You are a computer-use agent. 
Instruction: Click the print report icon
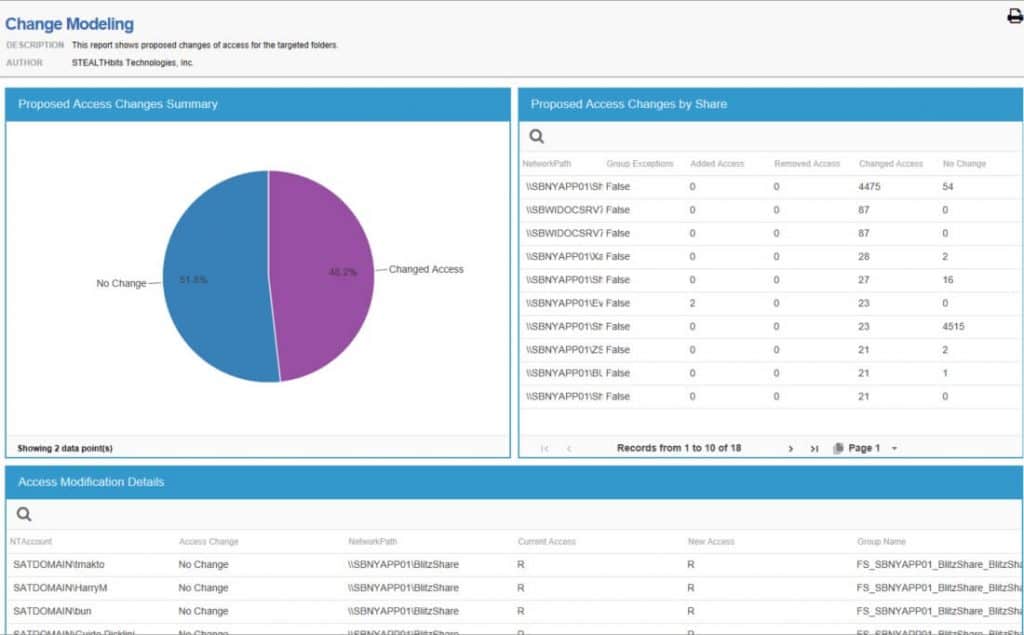[1015, 16]
